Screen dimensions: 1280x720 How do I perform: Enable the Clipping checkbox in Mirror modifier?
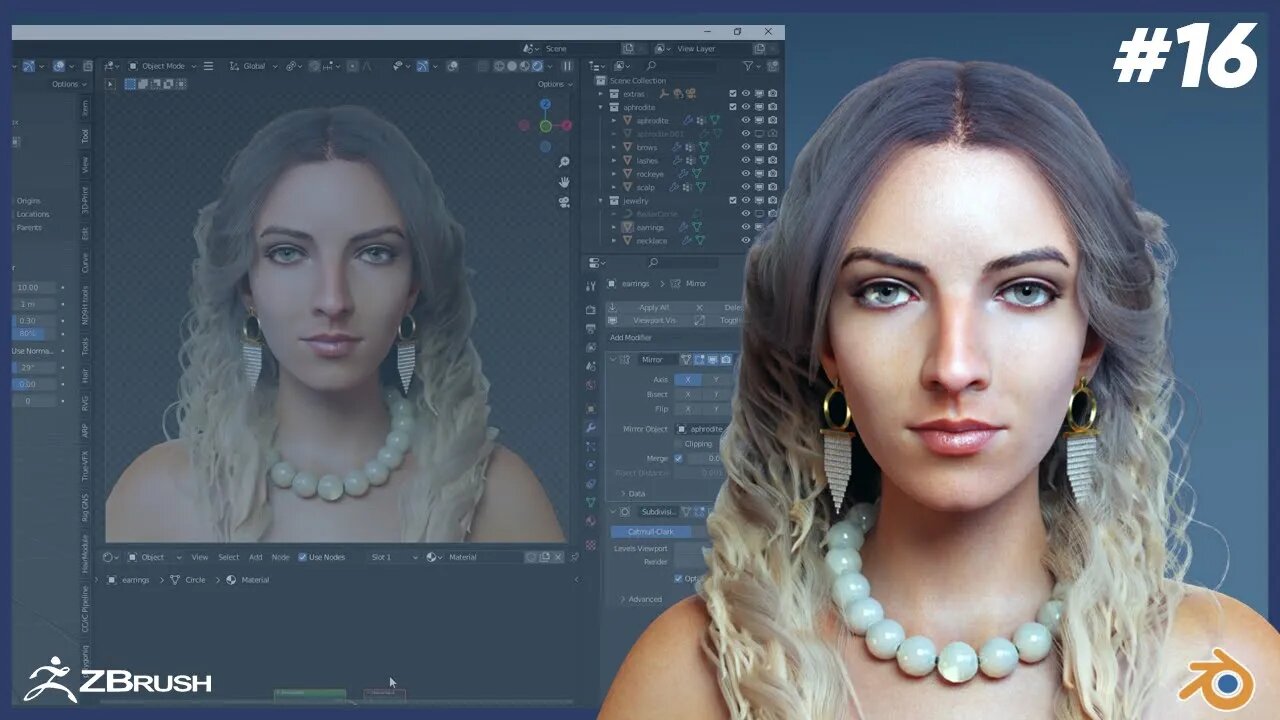[x=679, y=444]
